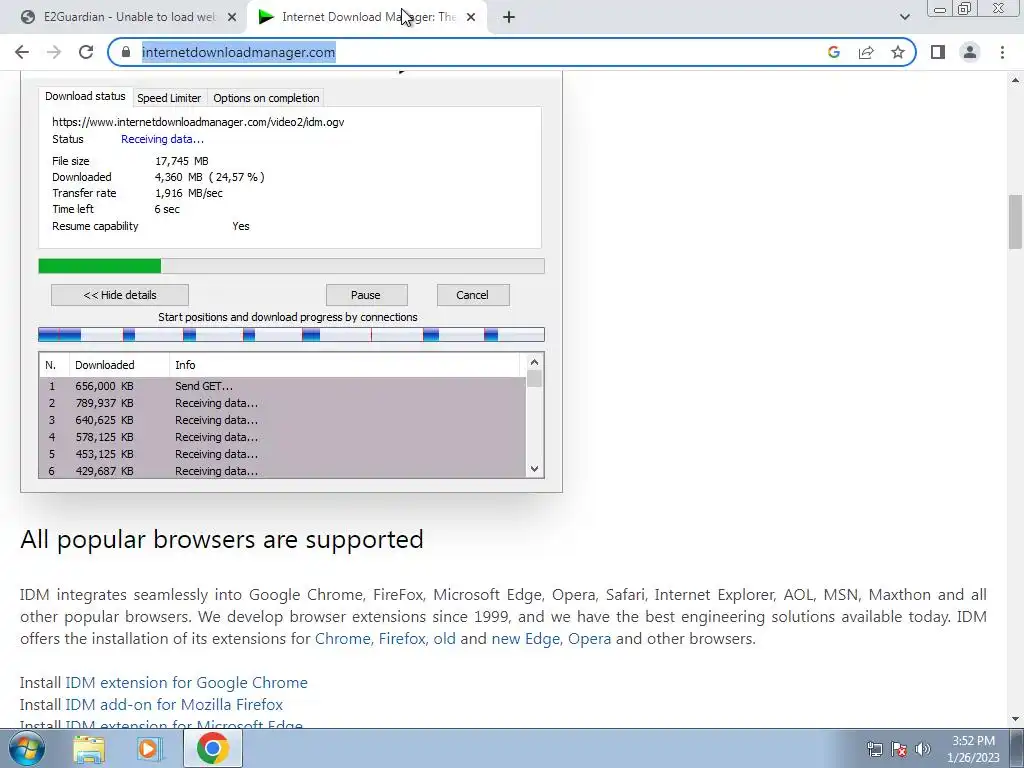This screenshot has width=1024, height=768.
Task: Select the Internet Download Manager tab
Action: tap(368, 17)
